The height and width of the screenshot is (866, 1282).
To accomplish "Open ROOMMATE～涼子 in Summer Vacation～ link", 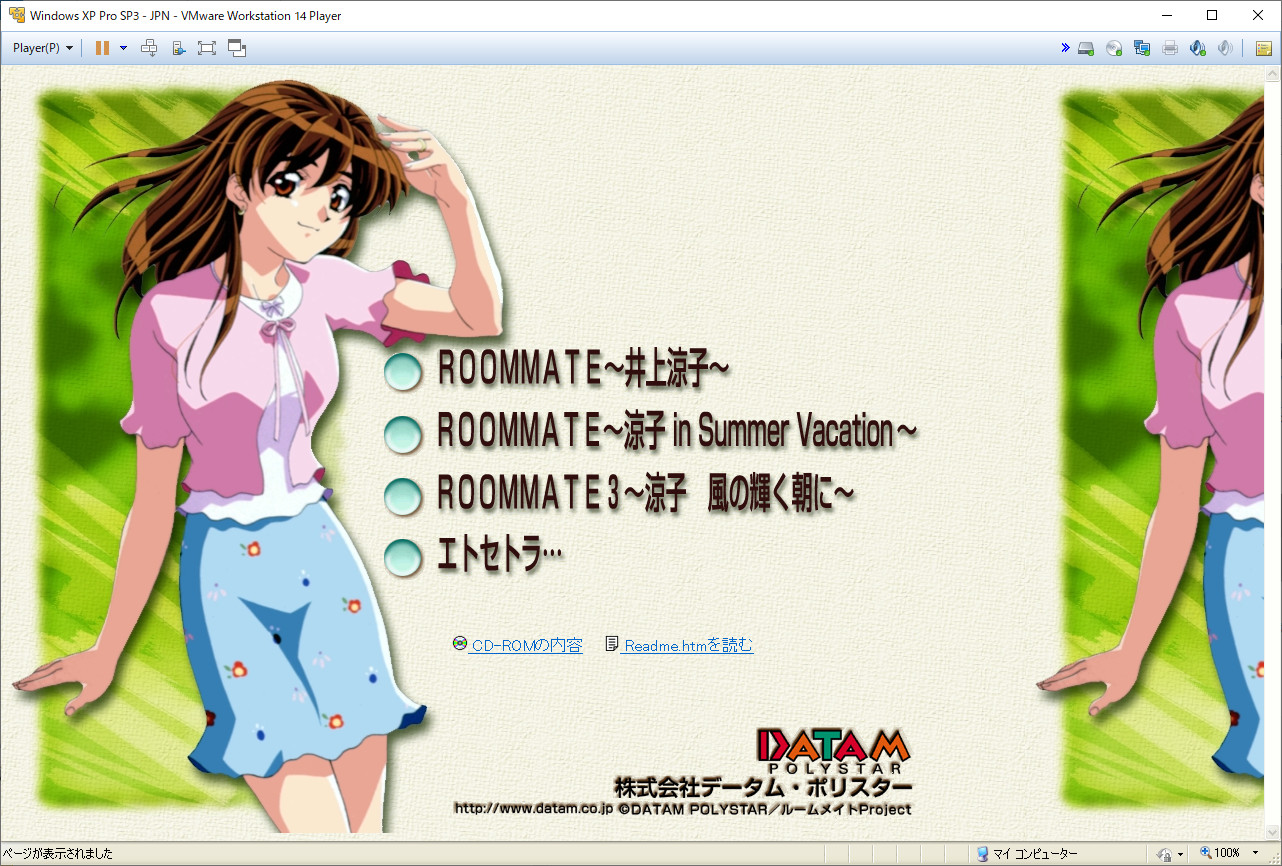I will click(x=677, y=432).
